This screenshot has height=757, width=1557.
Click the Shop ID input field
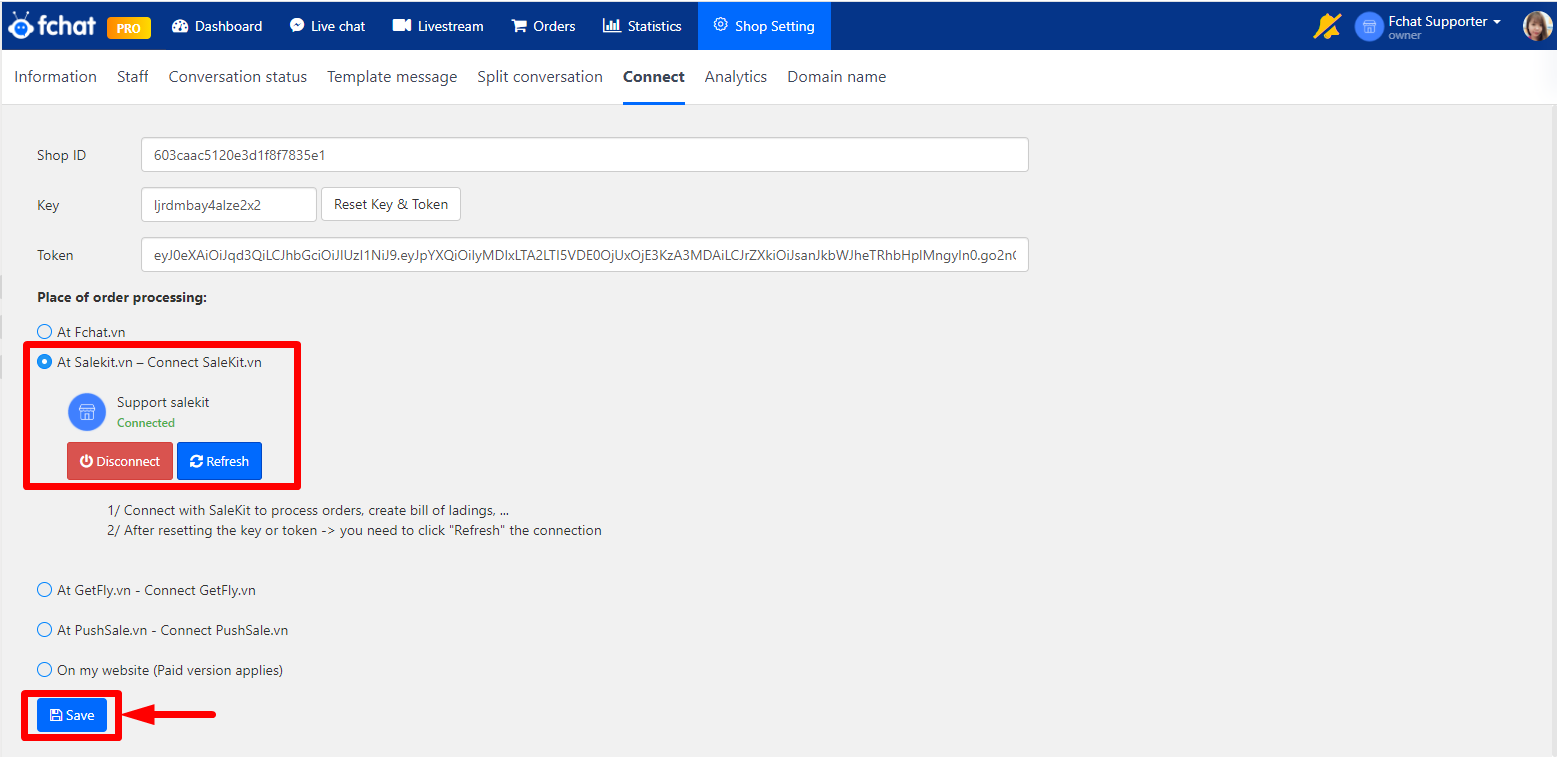pos(585,155)
